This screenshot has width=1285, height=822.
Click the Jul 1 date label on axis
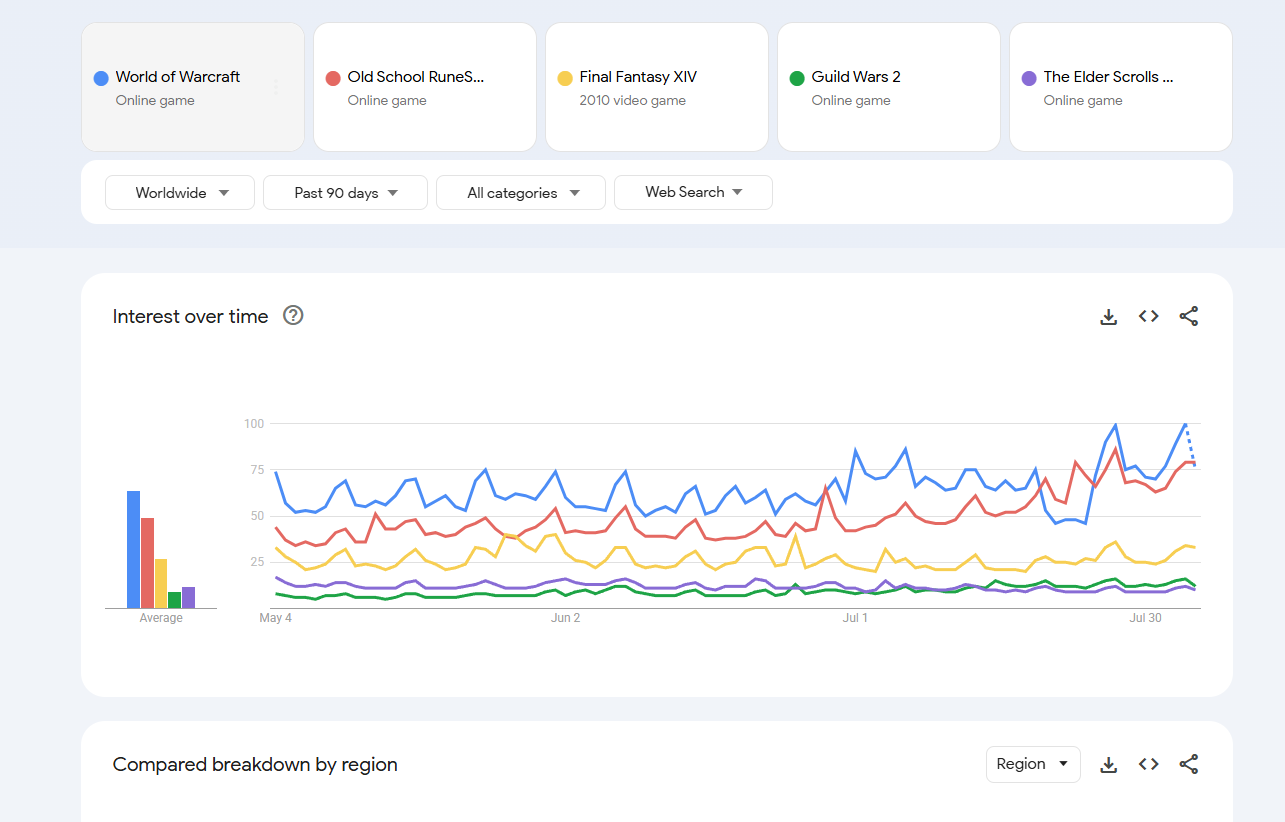point(855,618)
